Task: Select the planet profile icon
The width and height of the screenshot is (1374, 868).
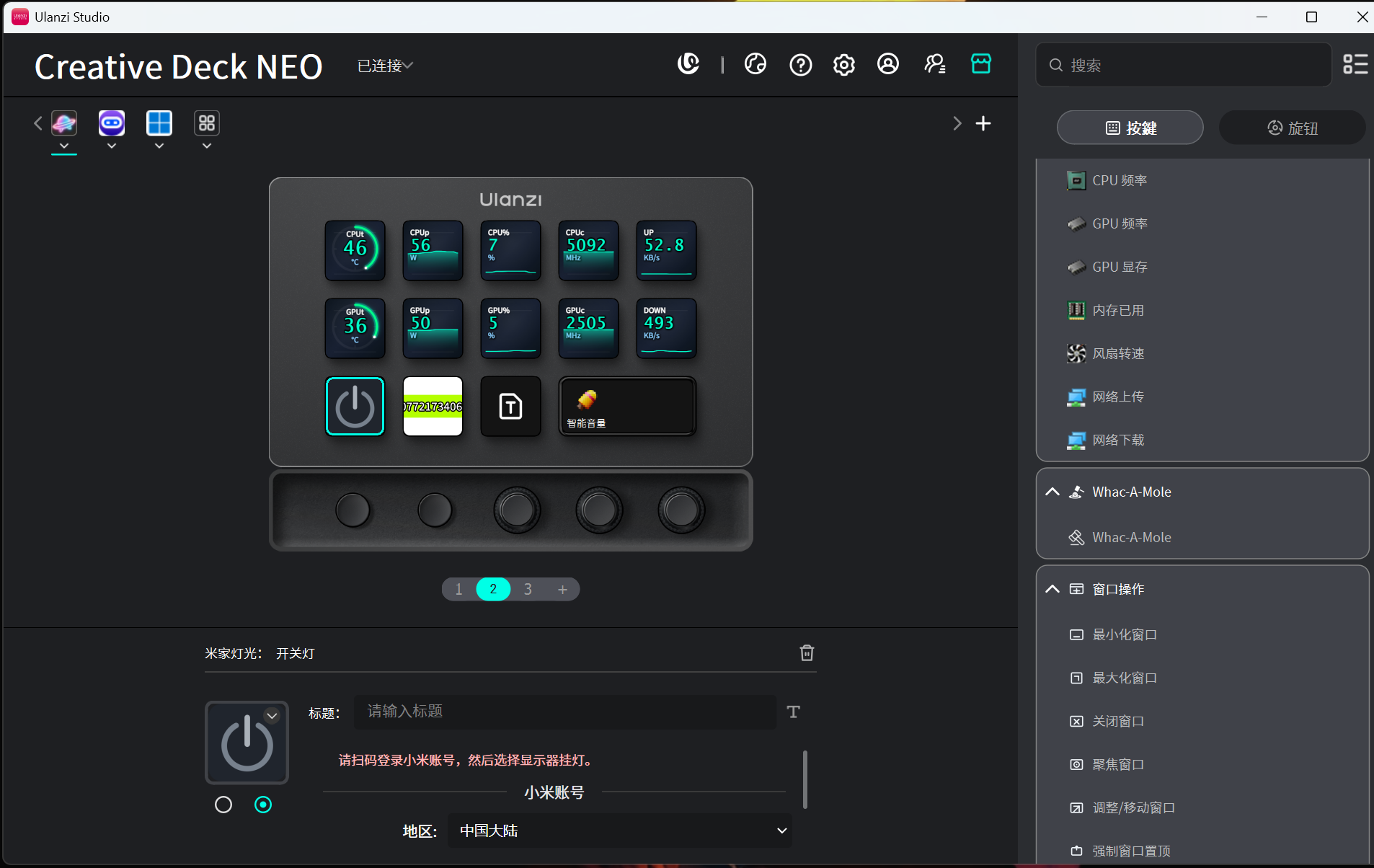Action: pyautogui.click(x=64, y=123)
